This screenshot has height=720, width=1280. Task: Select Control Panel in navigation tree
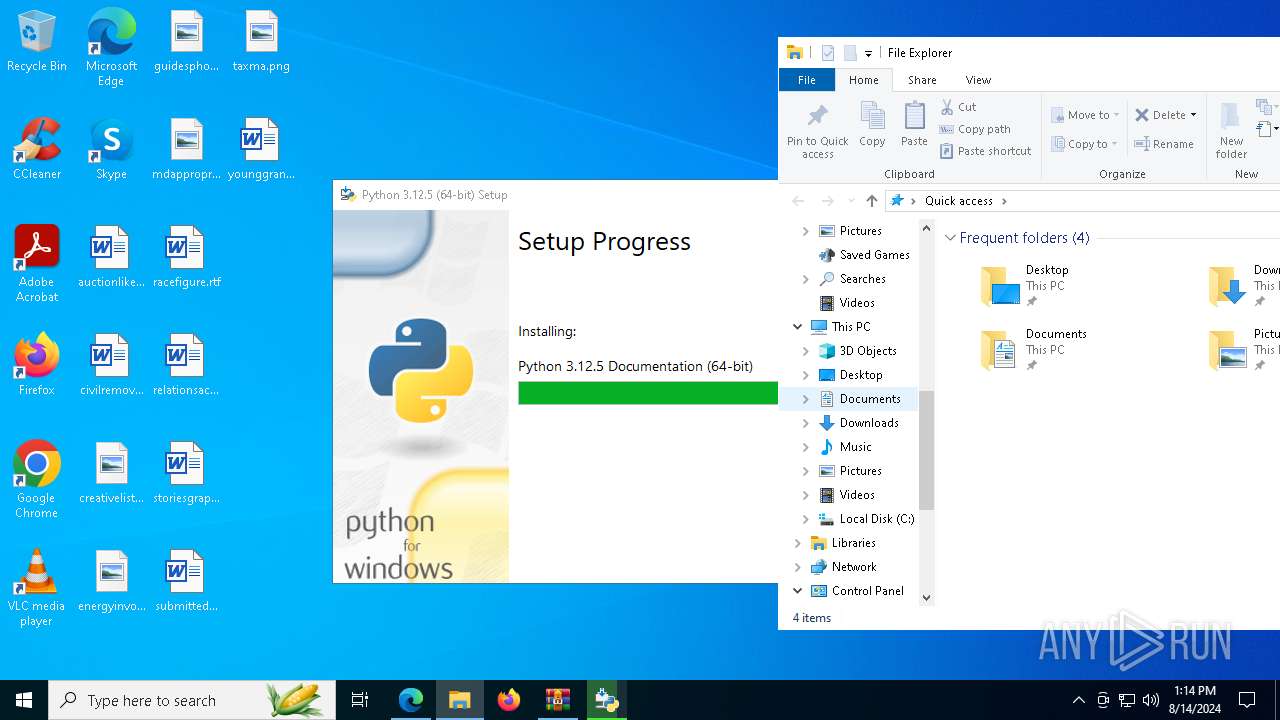click(857, 591)
